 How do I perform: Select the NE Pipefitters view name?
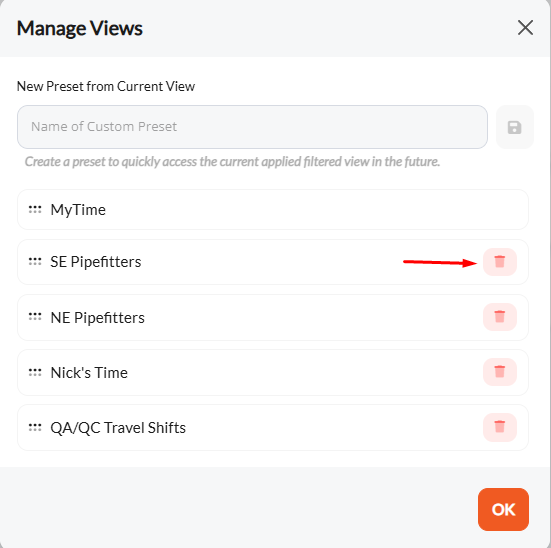tap(97, 317)
